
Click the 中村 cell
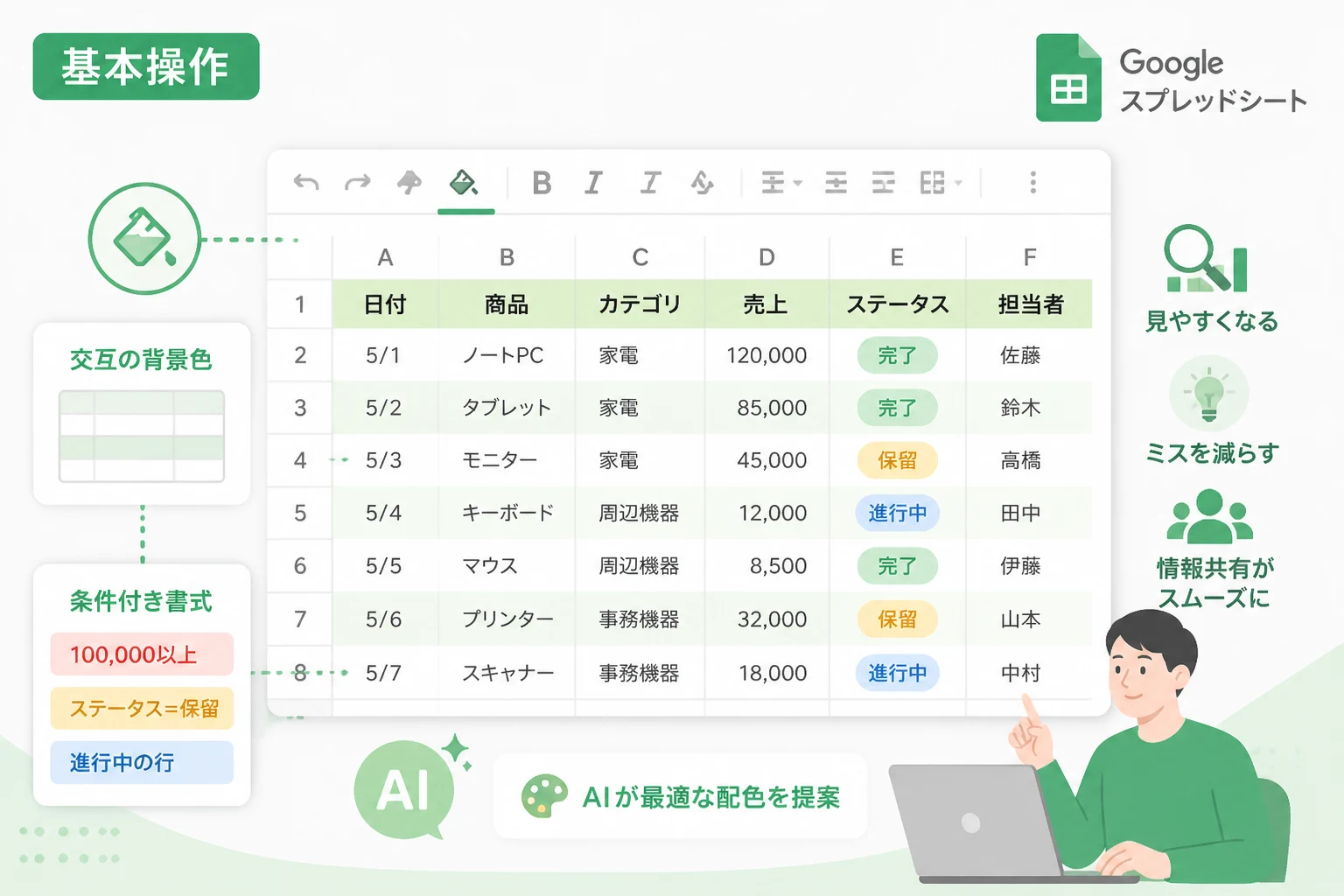(x=1030, y=673)
